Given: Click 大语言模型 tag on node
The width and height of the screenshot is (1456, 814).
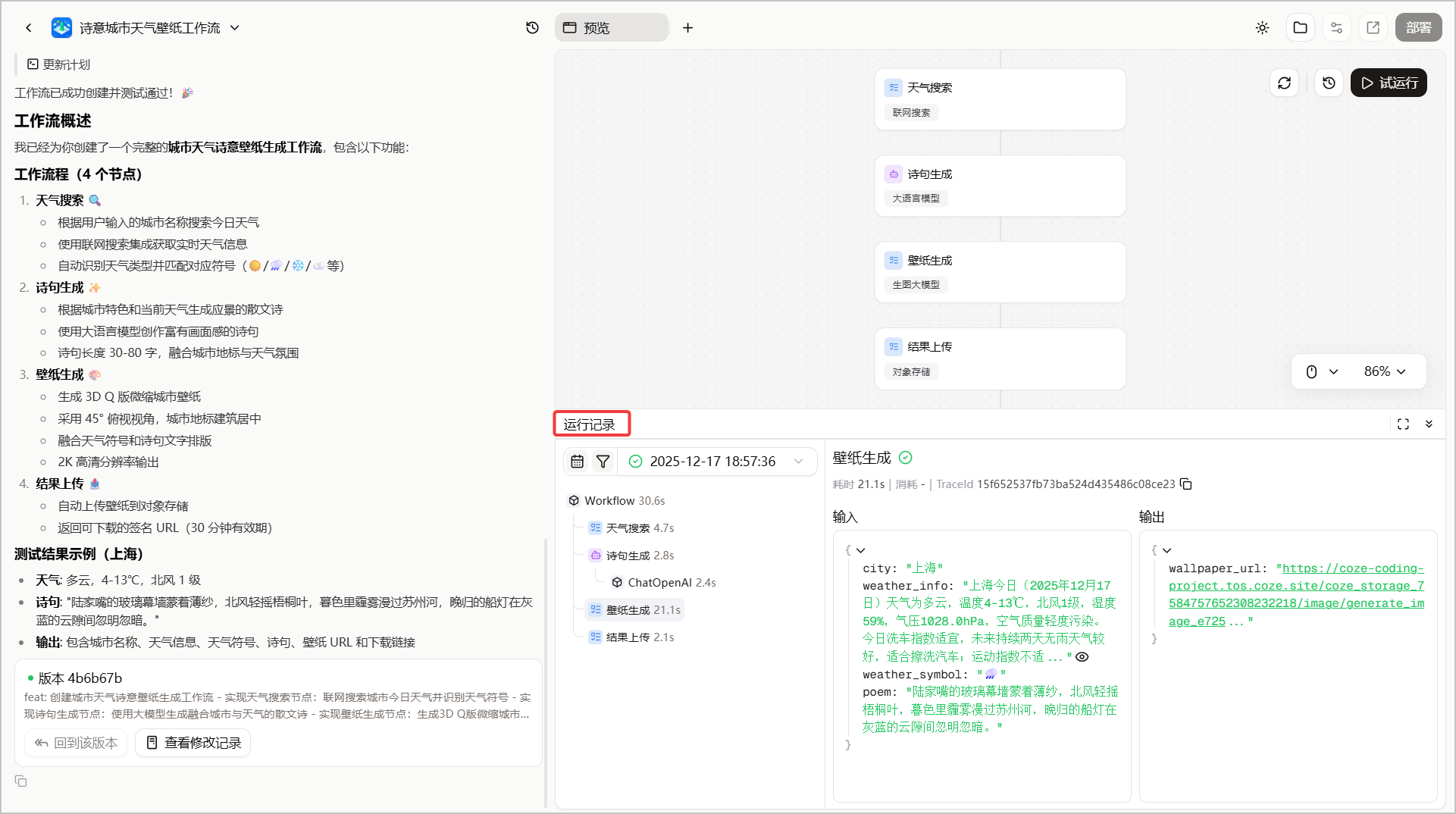Looking at the screenshot, I should click(x=916, y=199).
